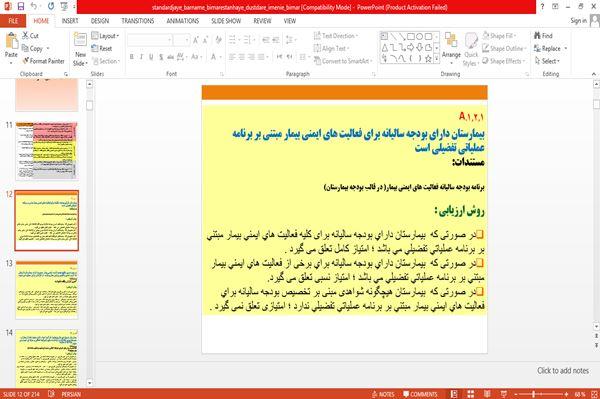Click the Replace command
The height and width of the screenshot is (399, 600).
(x=550, y=48)
